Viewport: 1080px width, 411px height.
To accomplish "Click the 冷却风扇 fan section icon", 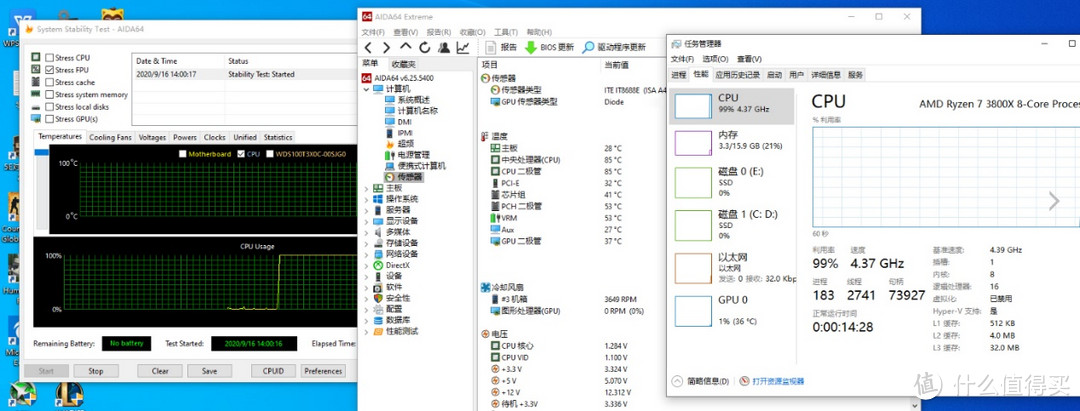I will point(485,287).
